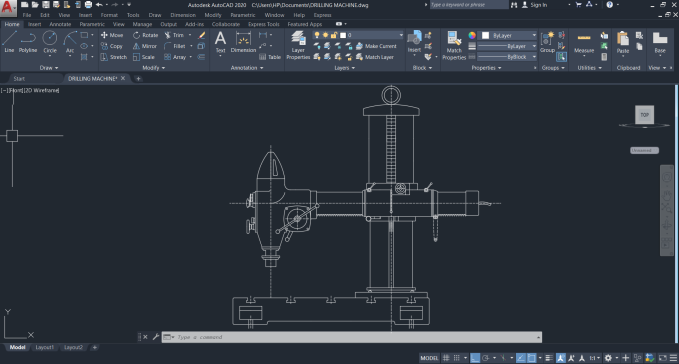Toggle Ortho mode in status bar

click(475, 358)
